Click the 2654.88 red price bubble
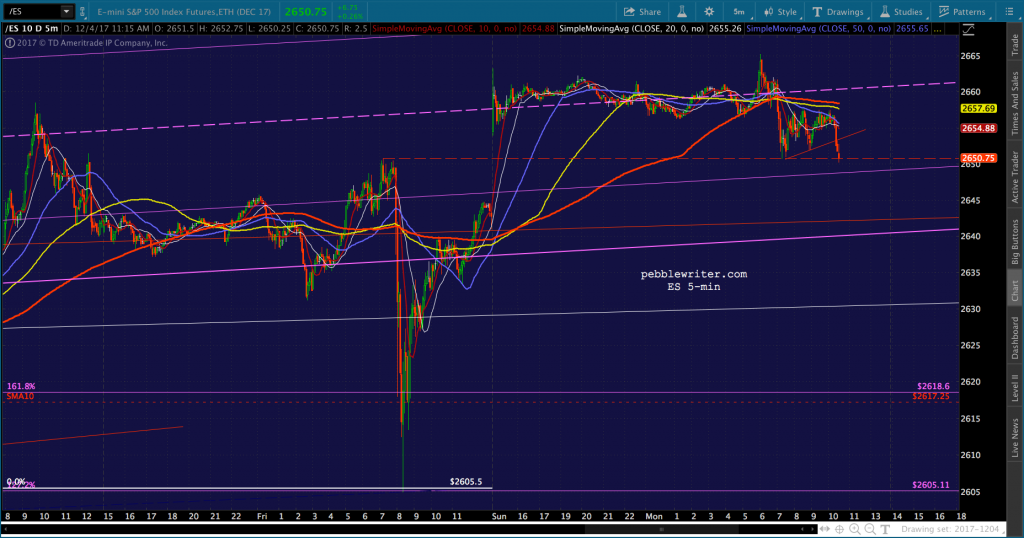Viewport: 1024px width, 538px height. pos(978,128)
